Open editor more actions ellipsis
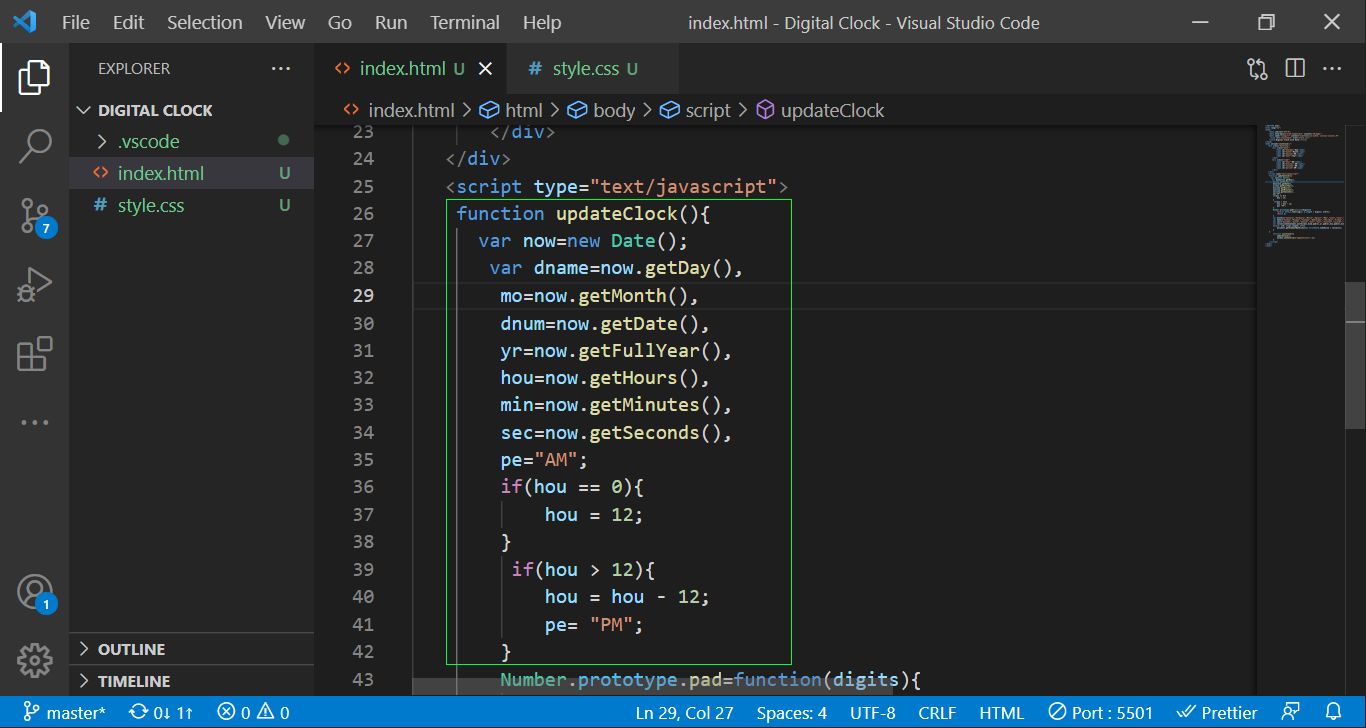Screen dimensions: 1366x728 1332,69
